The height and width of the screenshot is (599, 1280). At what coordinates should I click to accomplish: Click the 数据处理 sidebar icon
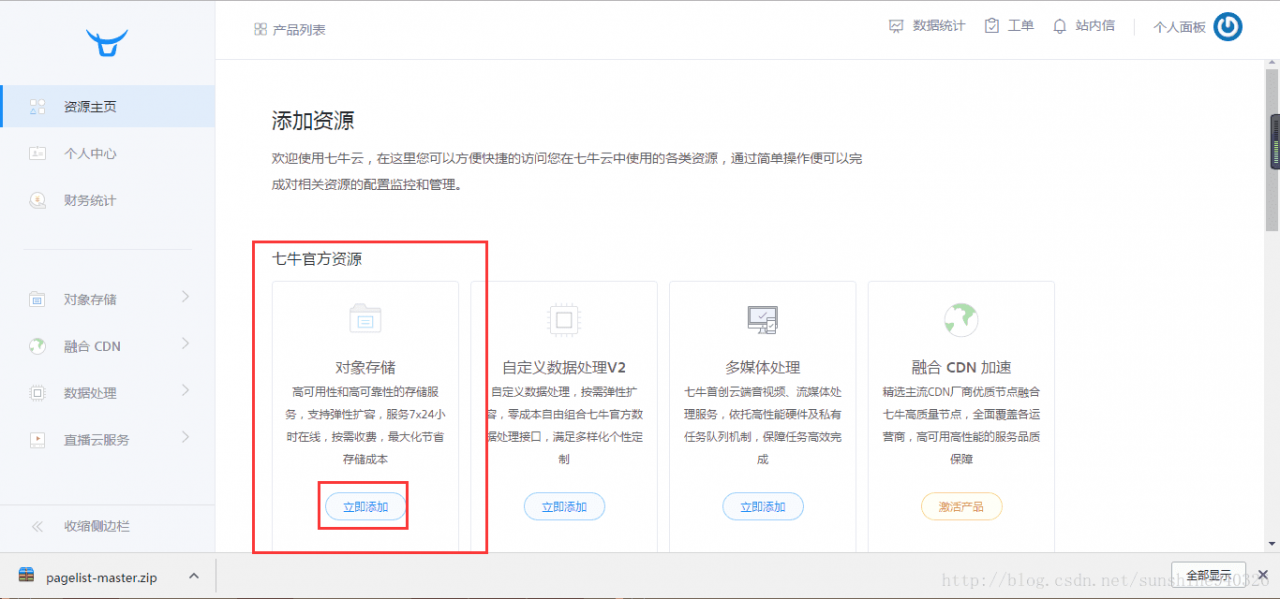38,393
